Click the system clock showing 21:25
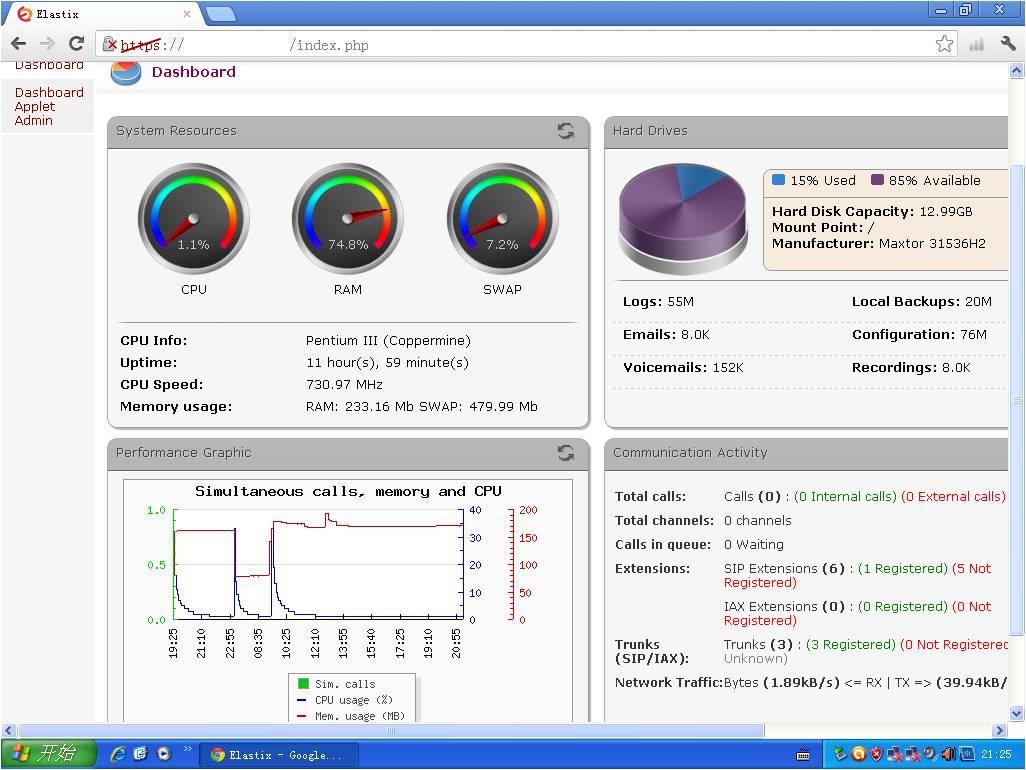 [x=996, y=754]
